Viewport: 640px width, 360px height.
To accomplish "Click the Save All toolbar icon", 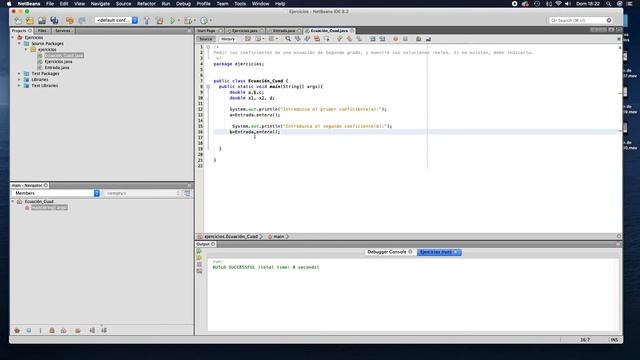I will [54, 20].
